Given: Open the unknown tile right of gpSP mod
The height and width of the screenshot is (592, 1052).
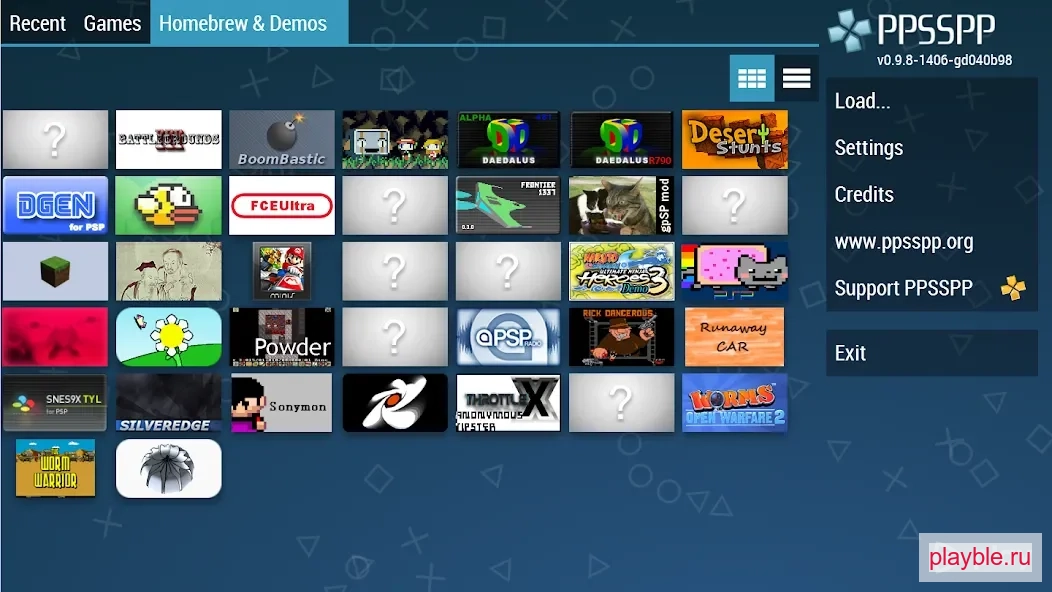Looking at the screenshot, I should point(735,205).
